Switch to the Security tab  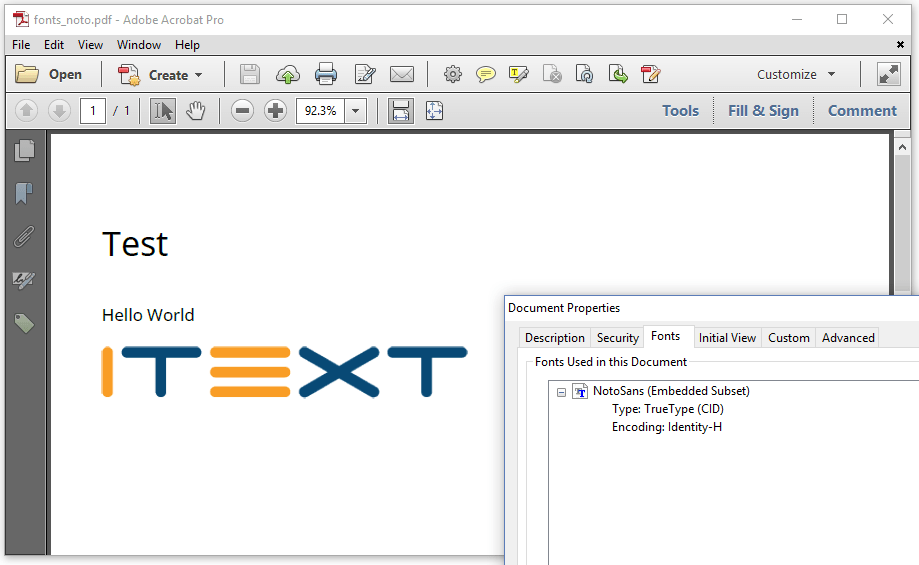617,338
